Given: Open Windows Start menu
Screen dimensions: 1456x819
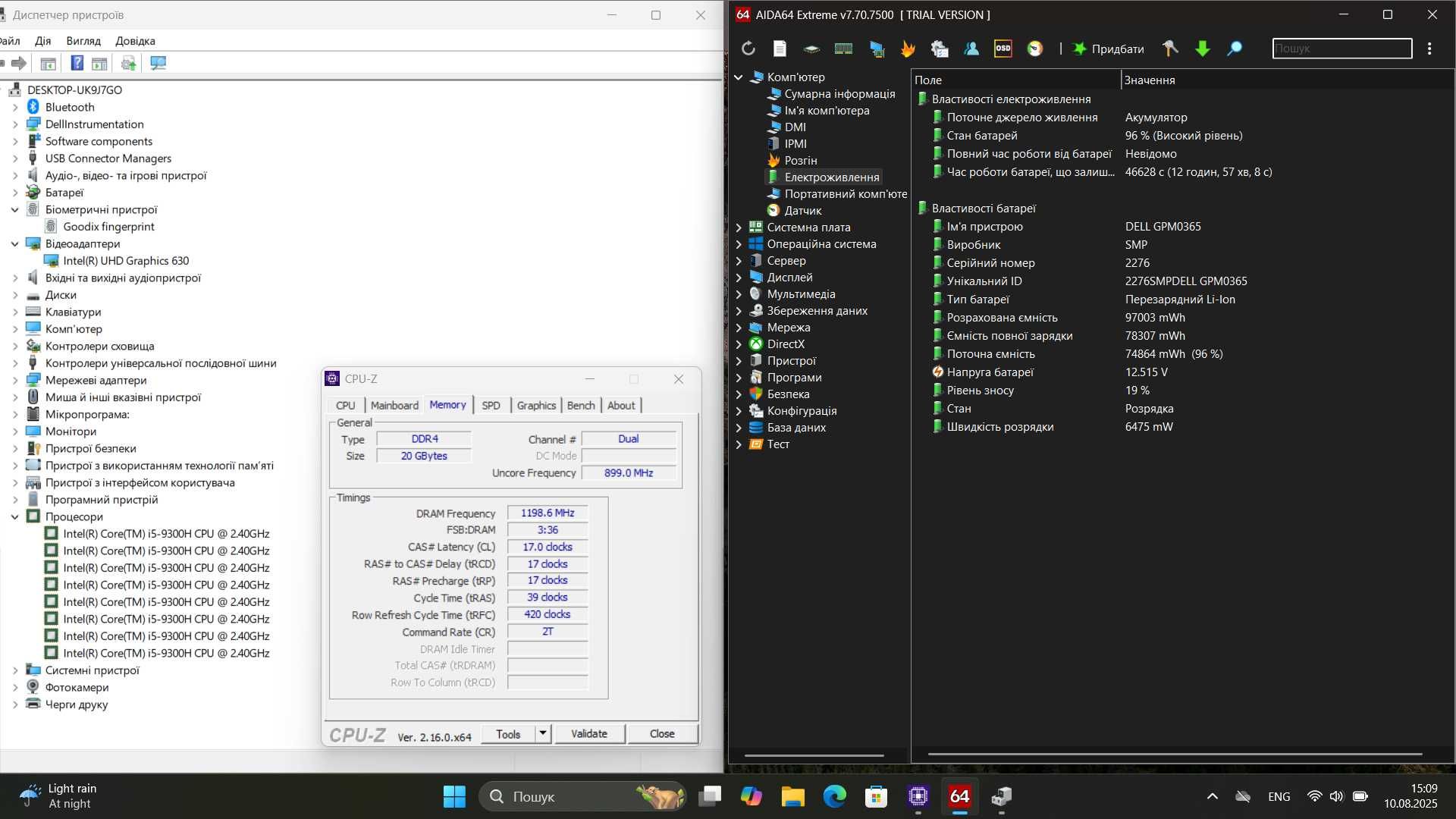Looking at the screenshot, I should pyautogui.click(x=454, y=796).
